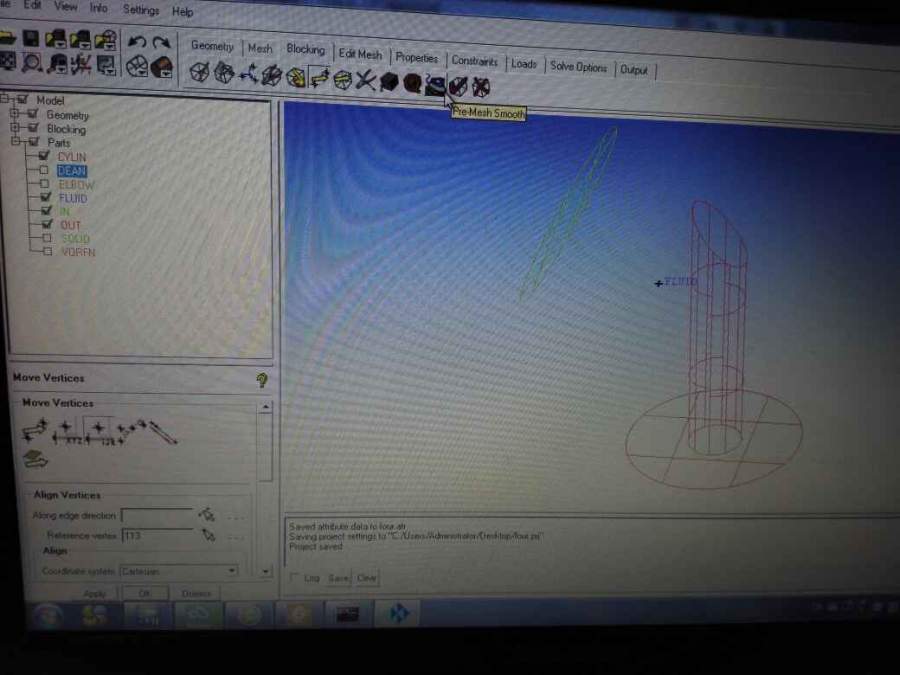The width and height of the screenshot is (900, 675).
Task: Enable the Log checkbox in message window
Action: point(294,577)
